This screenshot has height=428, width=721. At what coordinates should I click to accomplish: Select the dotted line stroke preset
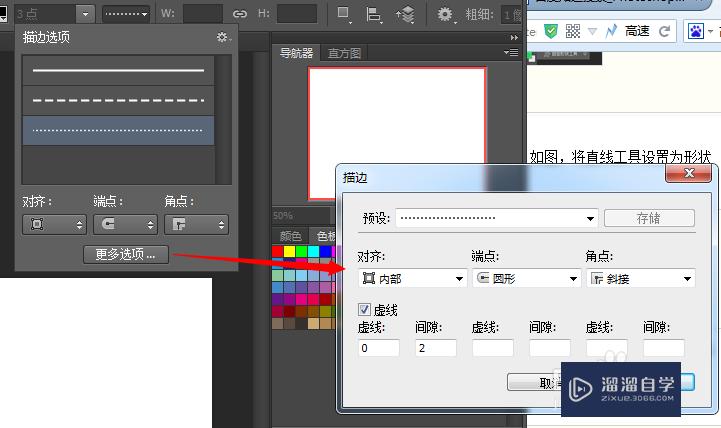pos(118,131)
